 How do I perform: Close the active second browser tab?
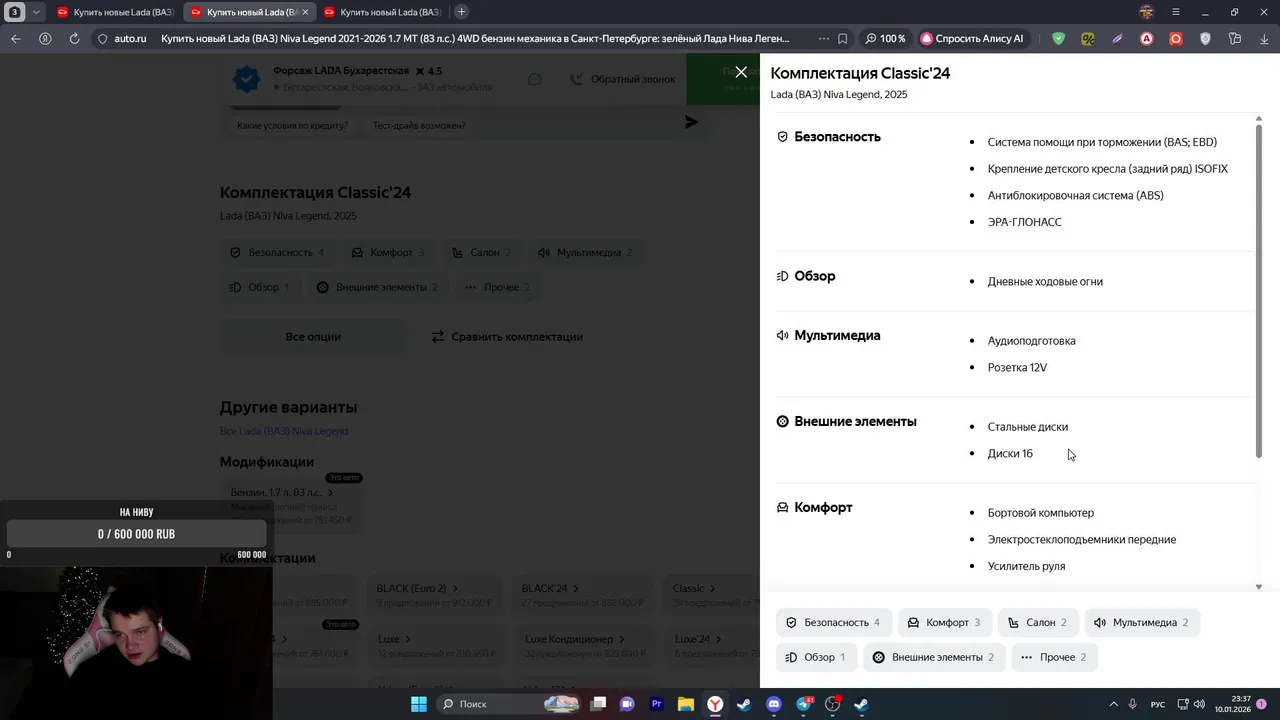pyautogui.click(x=304, y=12)
